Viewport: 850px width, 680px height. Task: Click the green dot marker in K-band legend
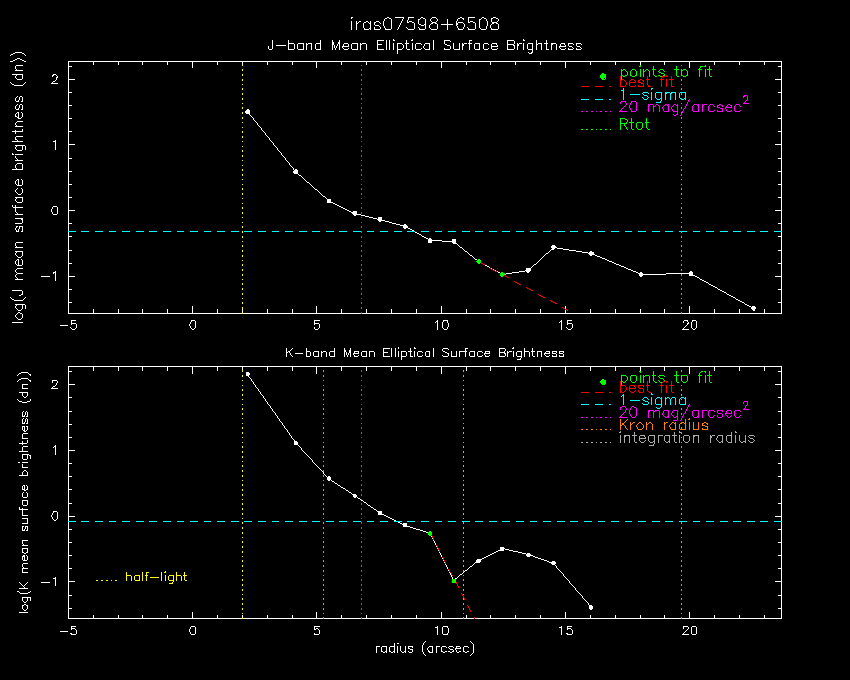pos(602,382)
